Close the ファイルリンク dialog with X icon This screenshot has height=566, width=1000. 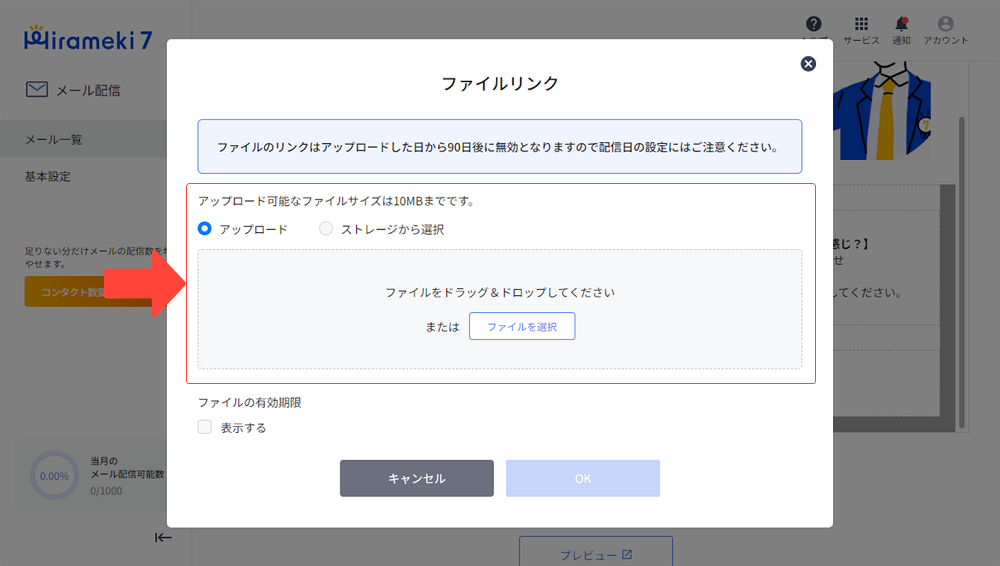pos(808,64)
